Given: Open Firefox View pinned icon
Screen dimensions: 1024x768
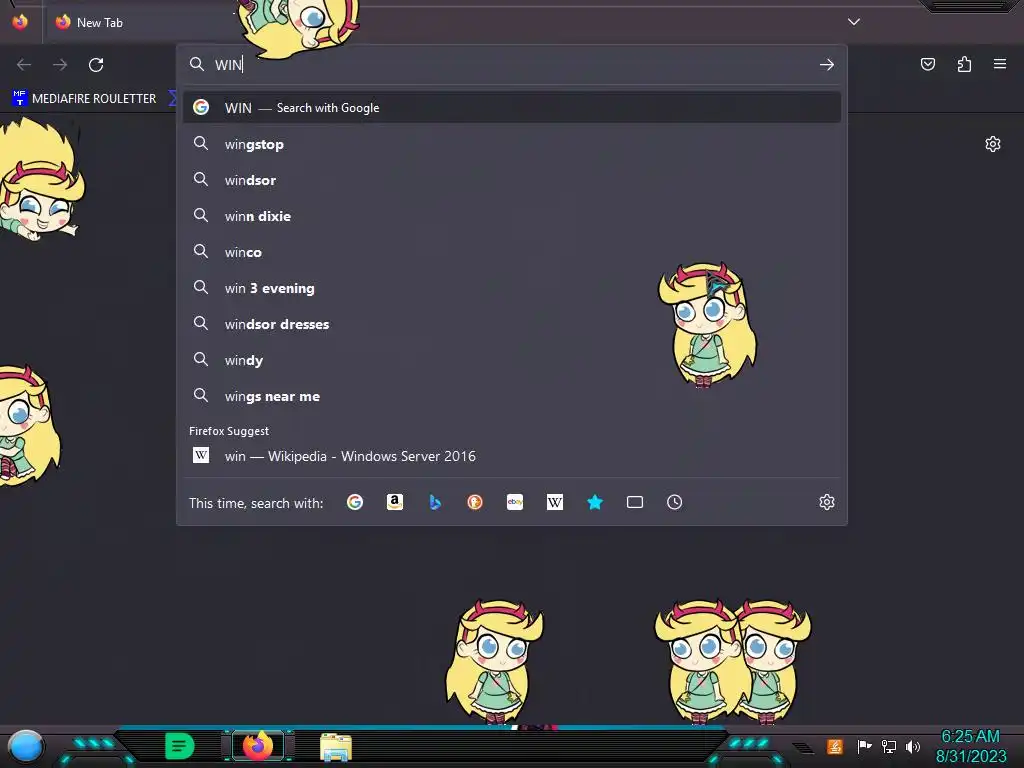Looking at the screenshot, I should [20, 22].
